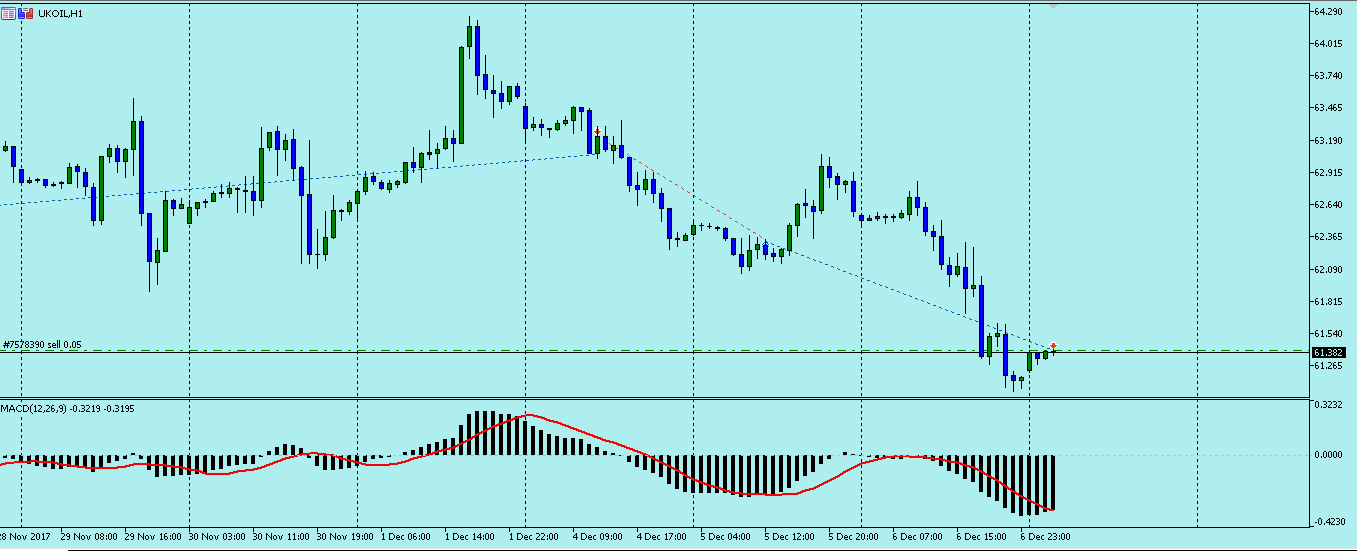Click the 64.015 price scale value

point(1328,43)
